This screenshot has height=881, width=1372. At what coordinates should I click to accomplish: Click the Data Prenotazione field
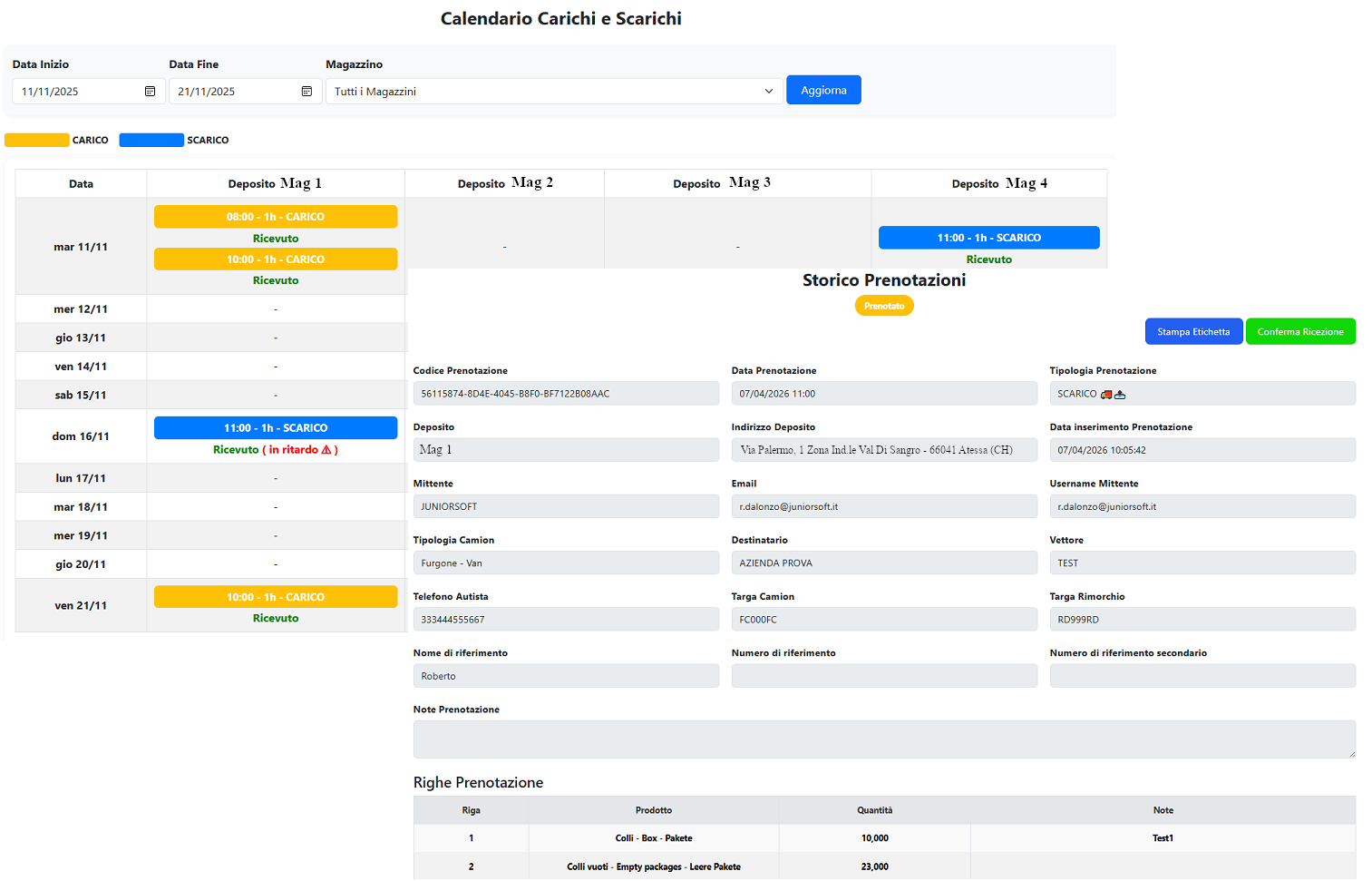884,394
